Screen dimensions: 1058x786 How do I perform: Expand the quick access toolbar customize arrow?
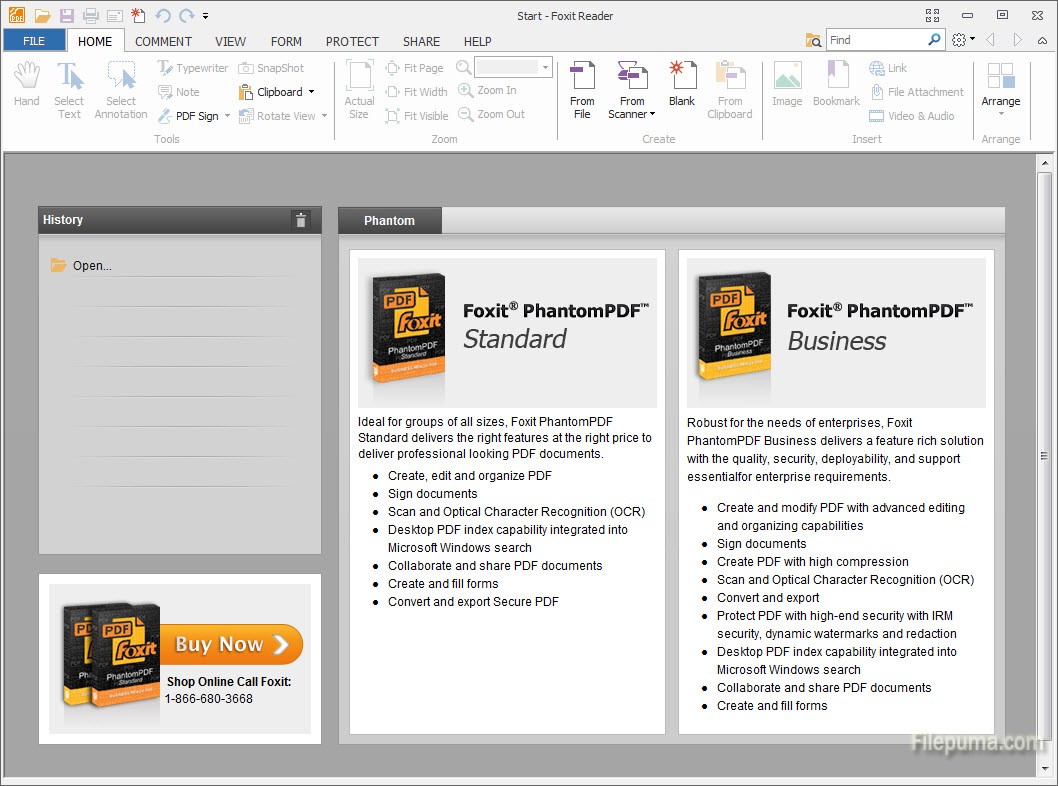tap(206, 16)
